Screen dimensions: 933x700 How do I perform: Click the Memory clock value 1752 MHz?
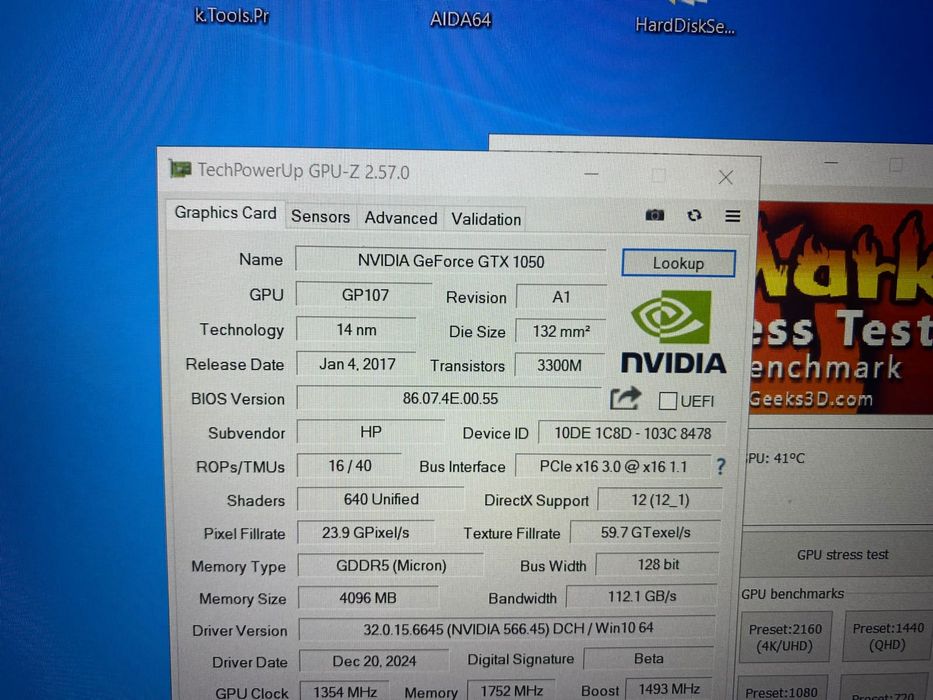[511, 690]
